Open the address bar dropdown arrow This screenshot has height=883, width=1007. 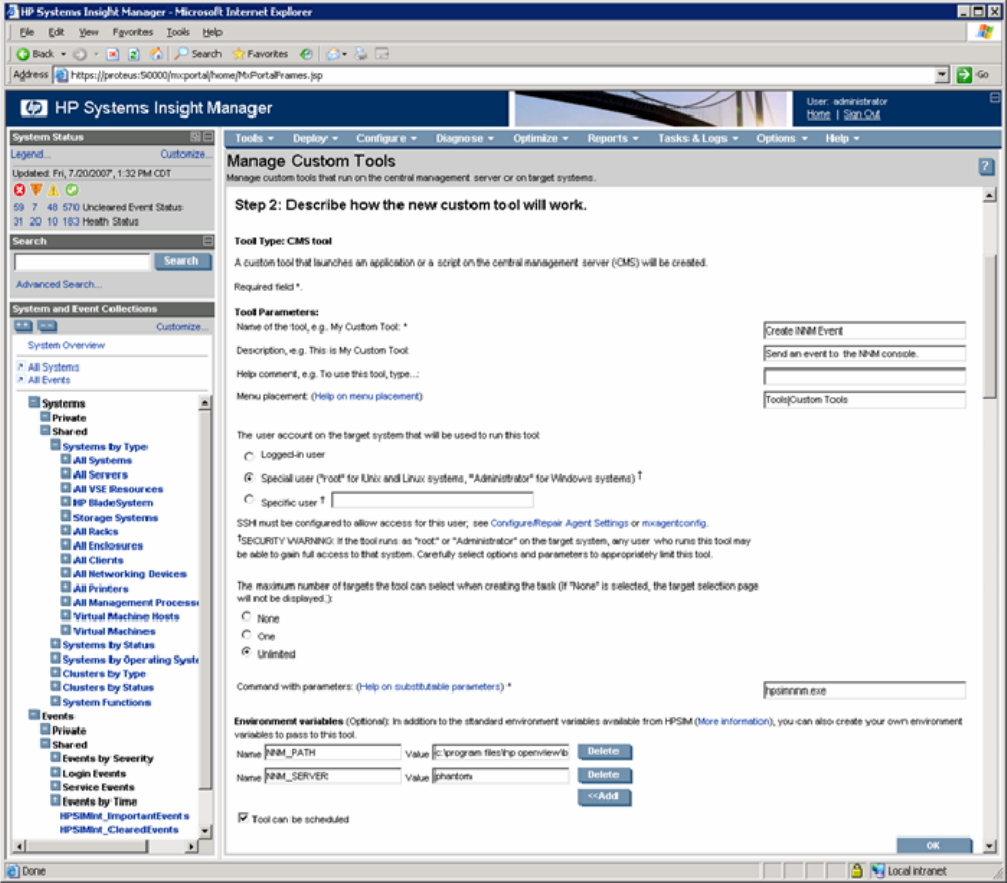[942, 75]
